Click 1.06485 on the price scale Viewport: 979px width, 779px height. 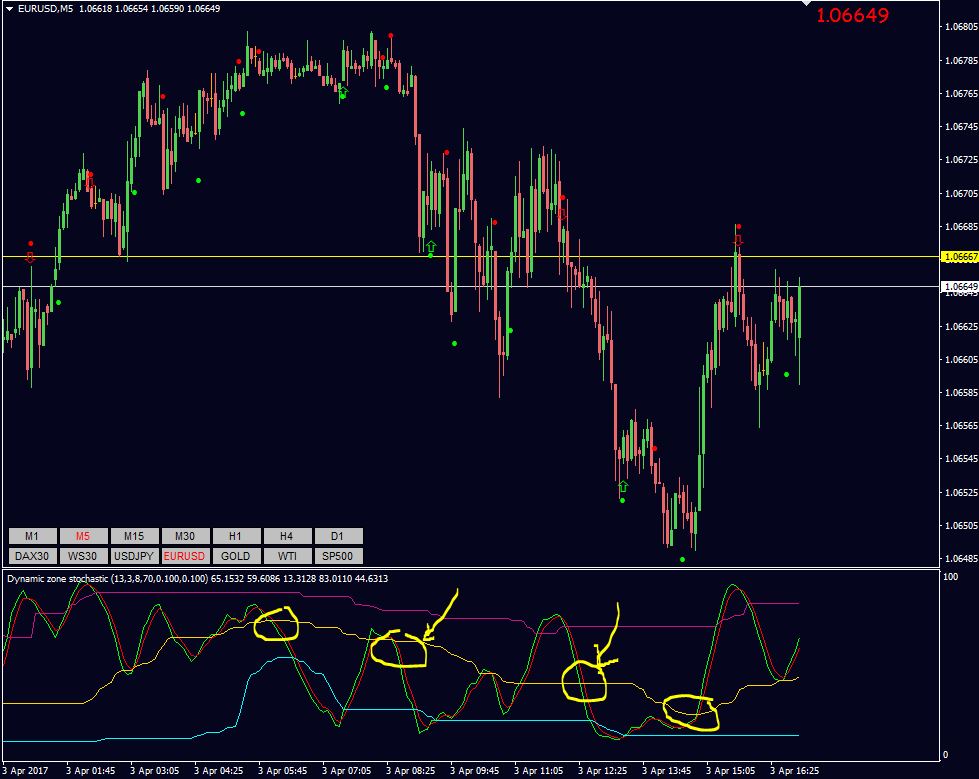point(962,559)
